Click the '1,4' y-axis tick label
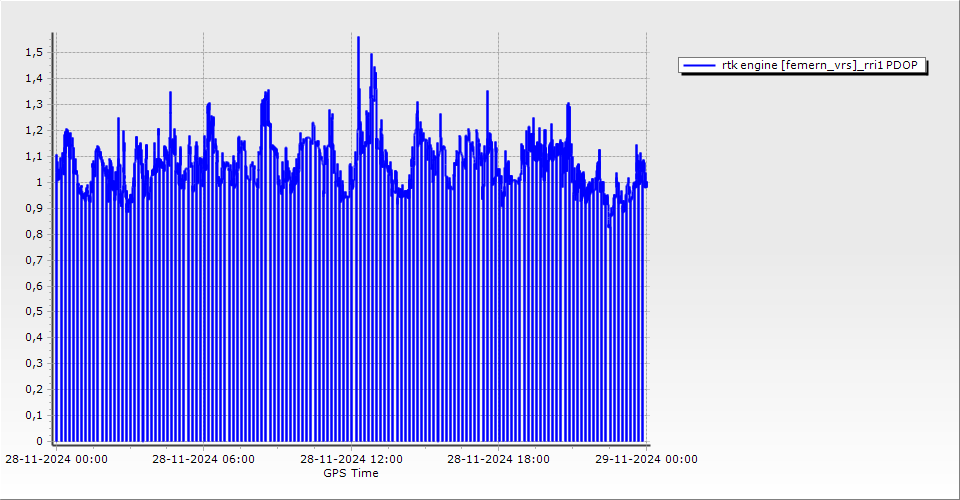 click(33, 78)
